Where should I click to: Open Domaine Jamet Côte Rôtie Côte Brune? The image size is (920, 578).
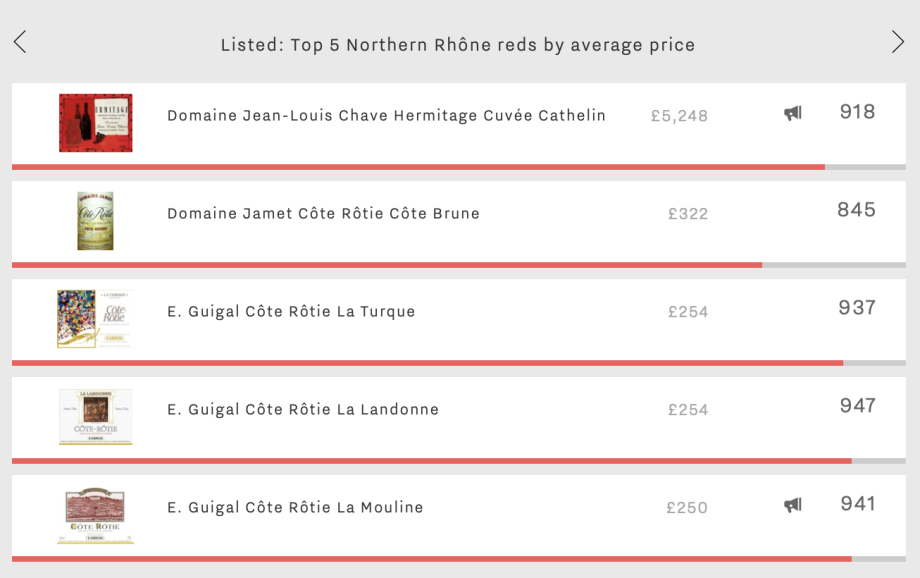(x=323, y=213)
